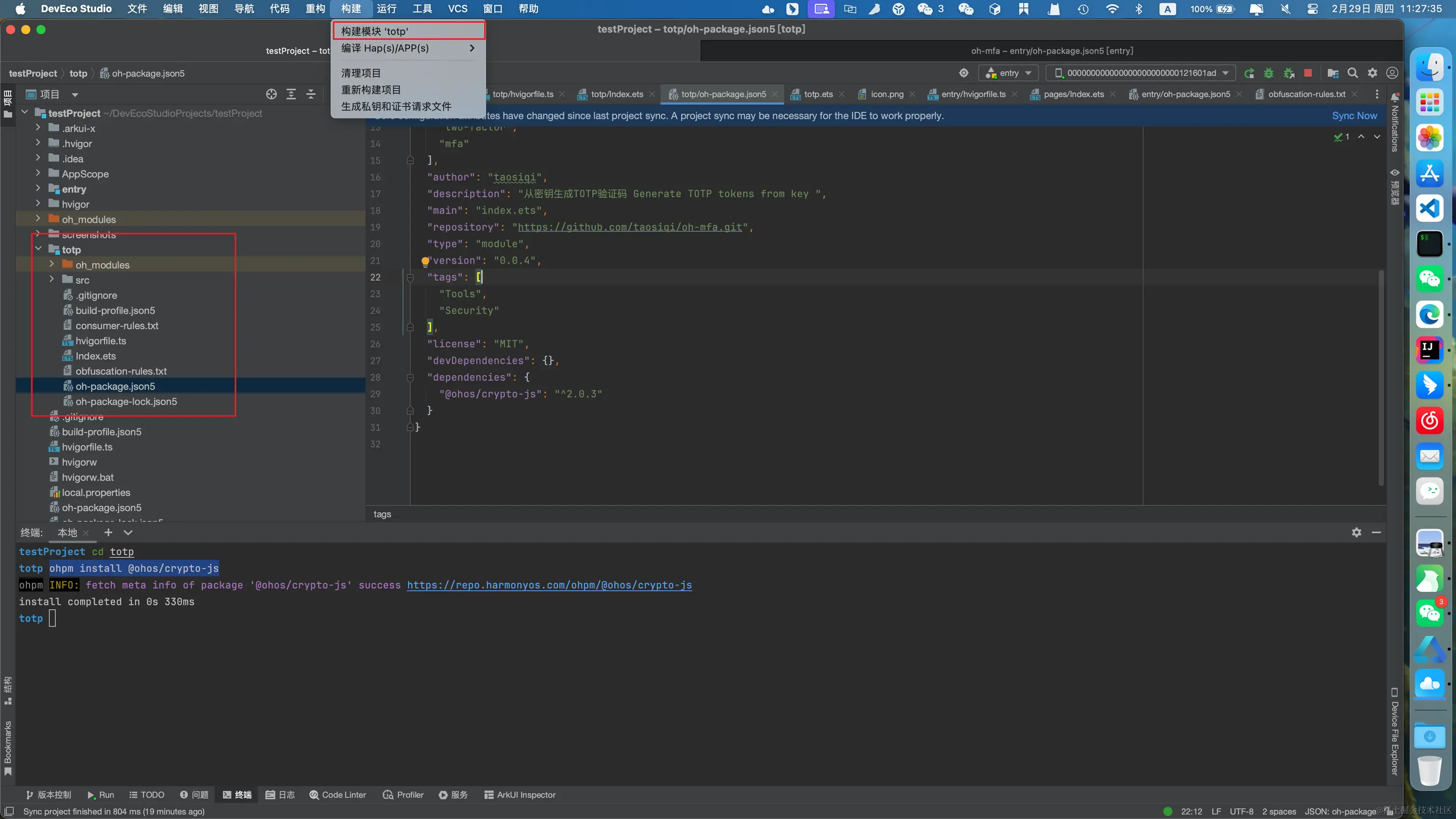Click collapse all icon in project panel
The width and height of the screenshot is (1456, 819).
tap(311, 94)
